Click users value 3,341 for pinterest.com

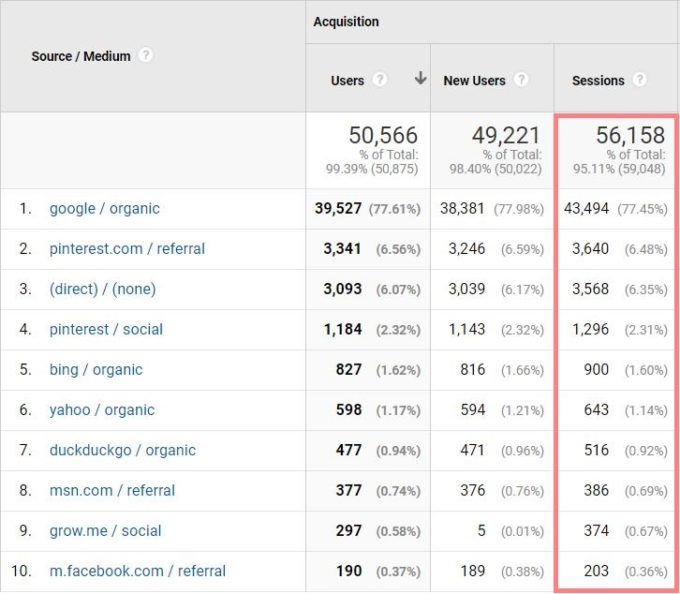coord(343,249)
